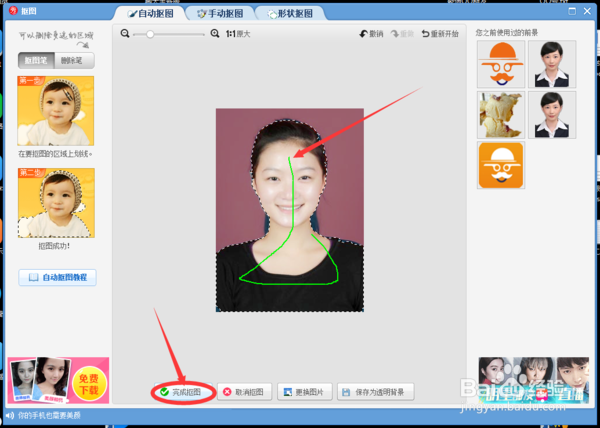Cancel using the 取消抠图 button
The image size is (600, 428).
[x=245, y=392]
